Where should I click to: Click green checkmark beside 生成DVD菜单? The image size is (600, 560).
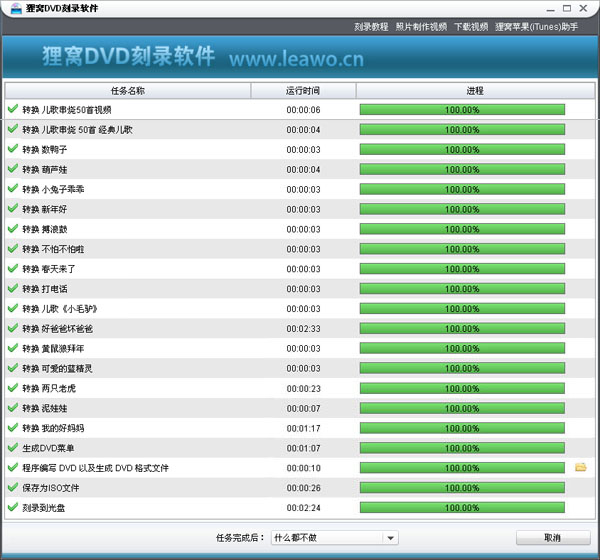click(x=13, y=447)
